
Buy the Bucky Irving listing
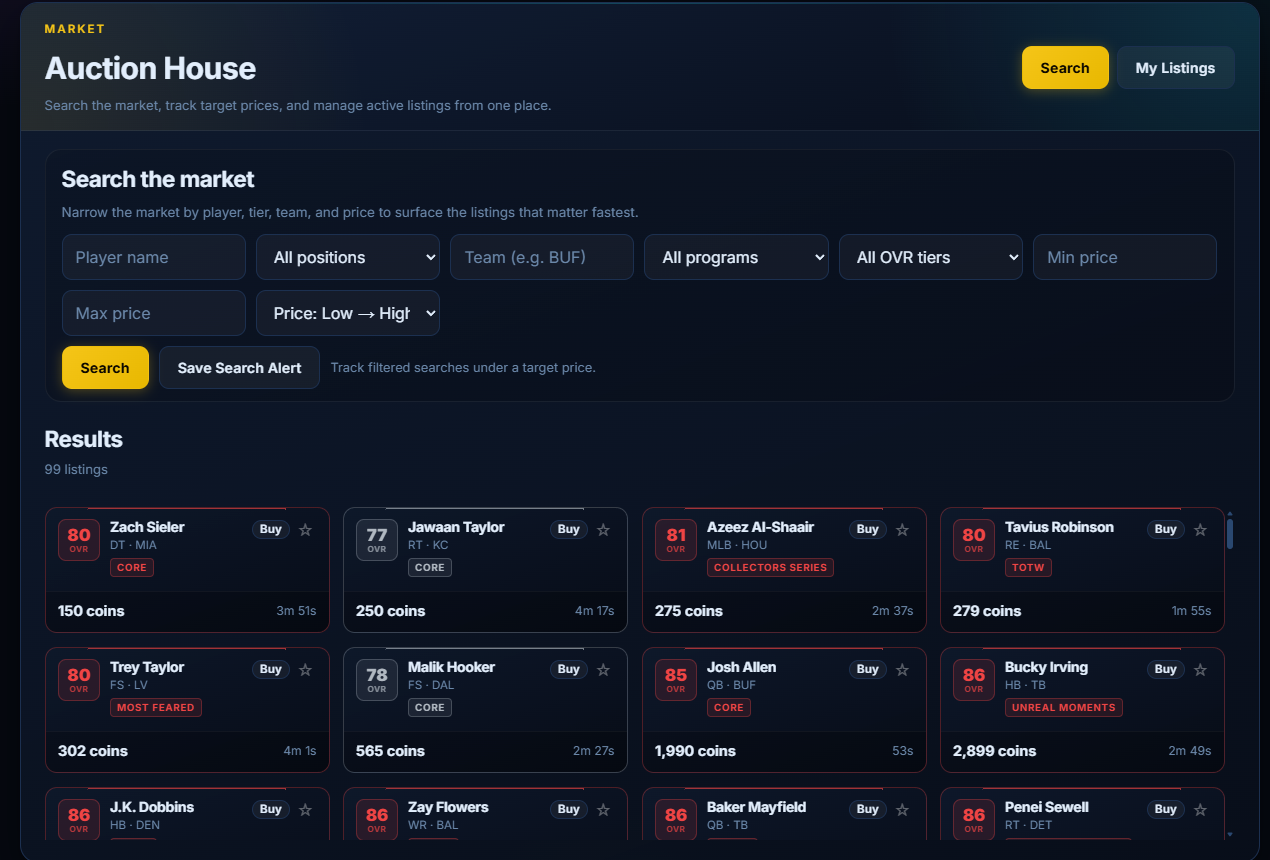tap(1166, 669)
